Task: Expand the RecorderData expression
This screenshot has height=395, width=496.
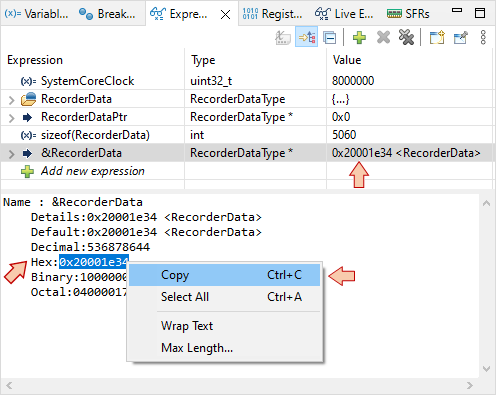Action: (x=11, y=100)
